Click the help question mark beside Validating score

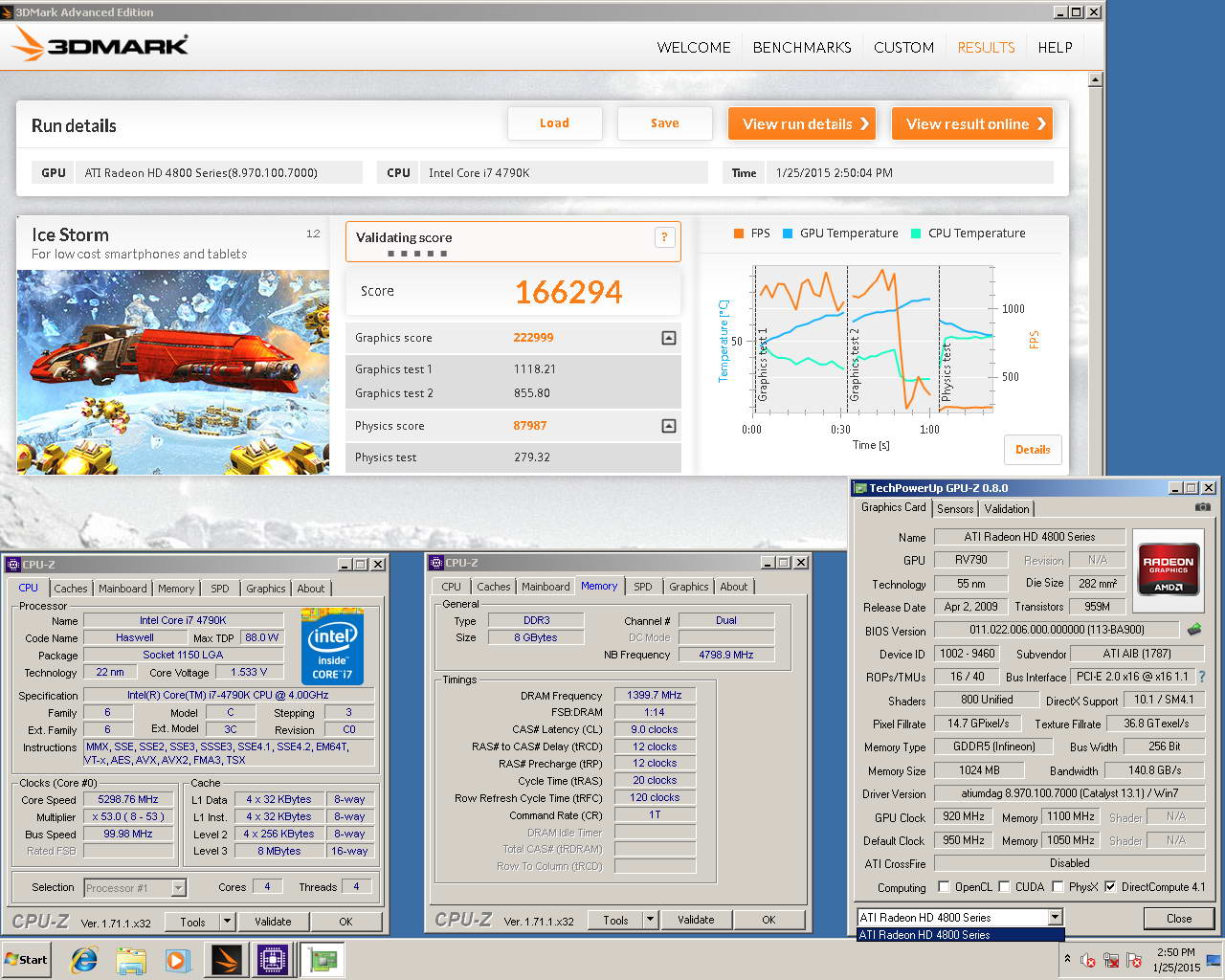[664, 237]
